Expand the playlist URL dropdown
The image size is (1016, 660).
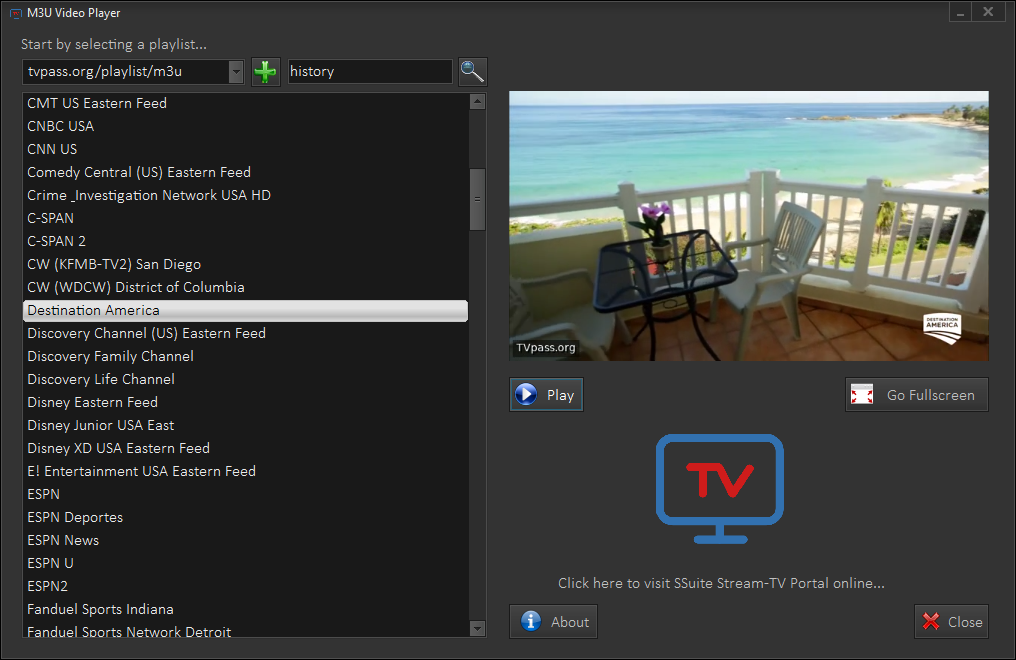tap(236, 72)
